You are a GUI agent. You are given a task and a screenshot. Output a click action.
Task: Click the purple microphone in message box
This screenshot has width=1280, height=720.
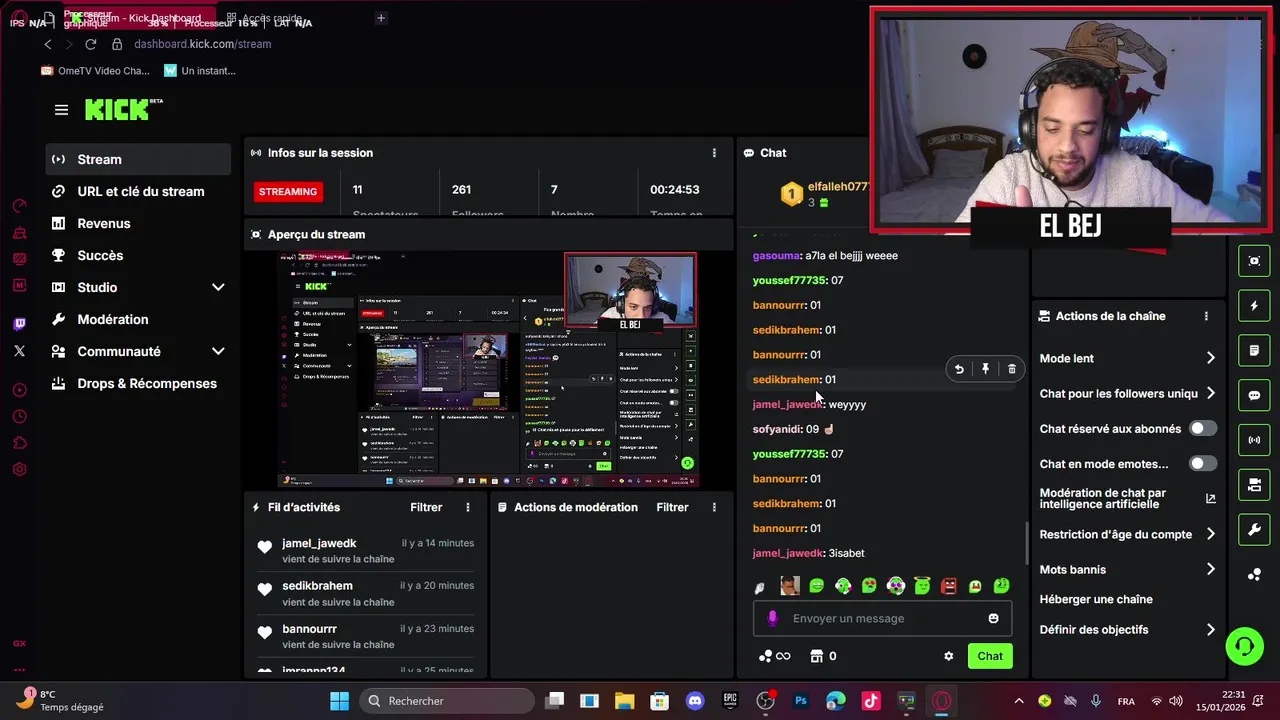772,618
